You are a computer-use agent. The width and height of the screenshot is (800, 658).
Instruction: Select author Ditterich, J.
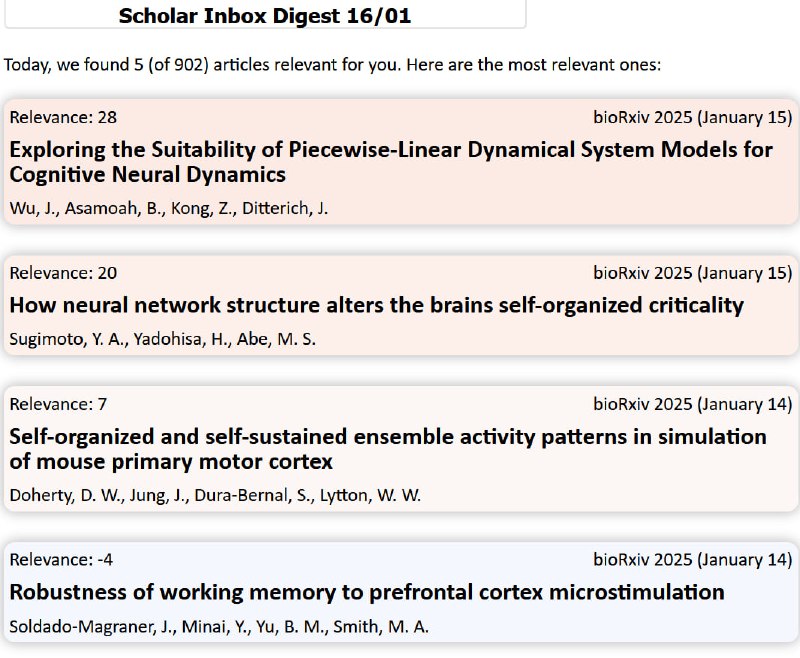coord(285,208)
